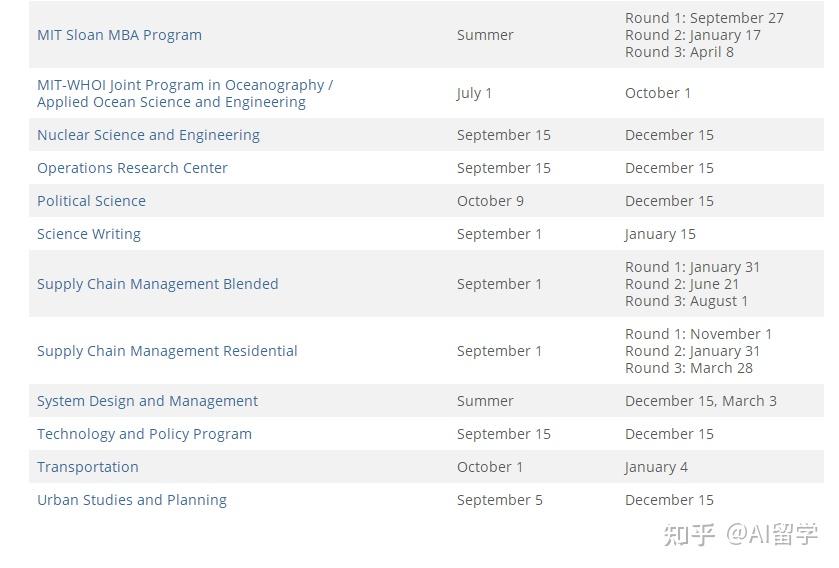The width and height of the screenshot is (839, 568).
Task: Open the MIT Sloan MBA Program link
Action: [119, 35]
